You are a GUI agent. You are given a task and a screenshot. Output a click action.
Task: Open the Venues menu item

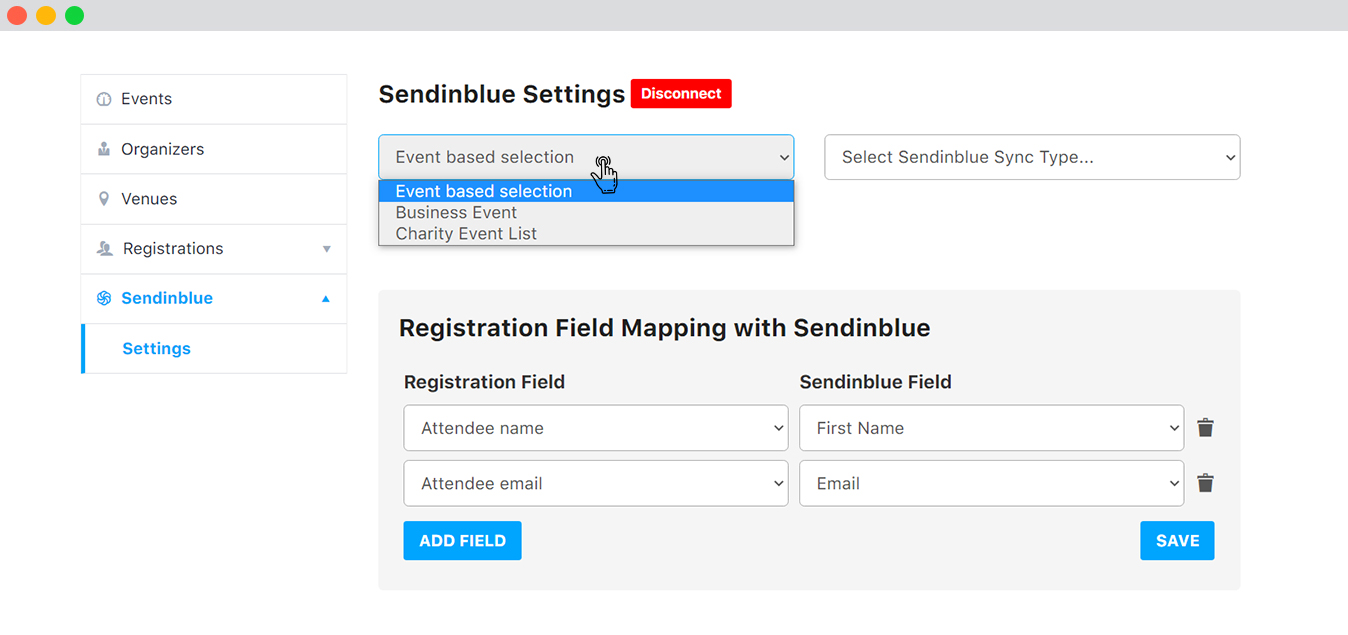[214, 199]
